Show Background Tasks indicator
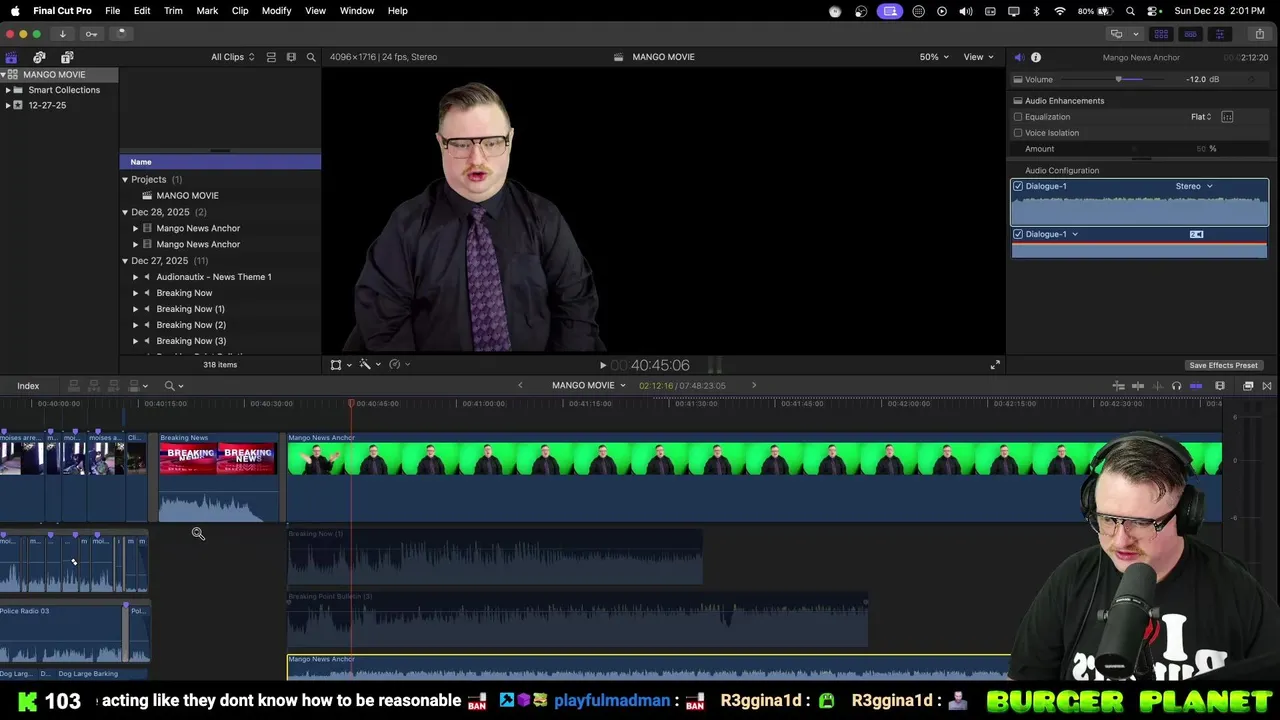Image resolution: width=1280 pixels, height=720 pixels. (120, 33)
